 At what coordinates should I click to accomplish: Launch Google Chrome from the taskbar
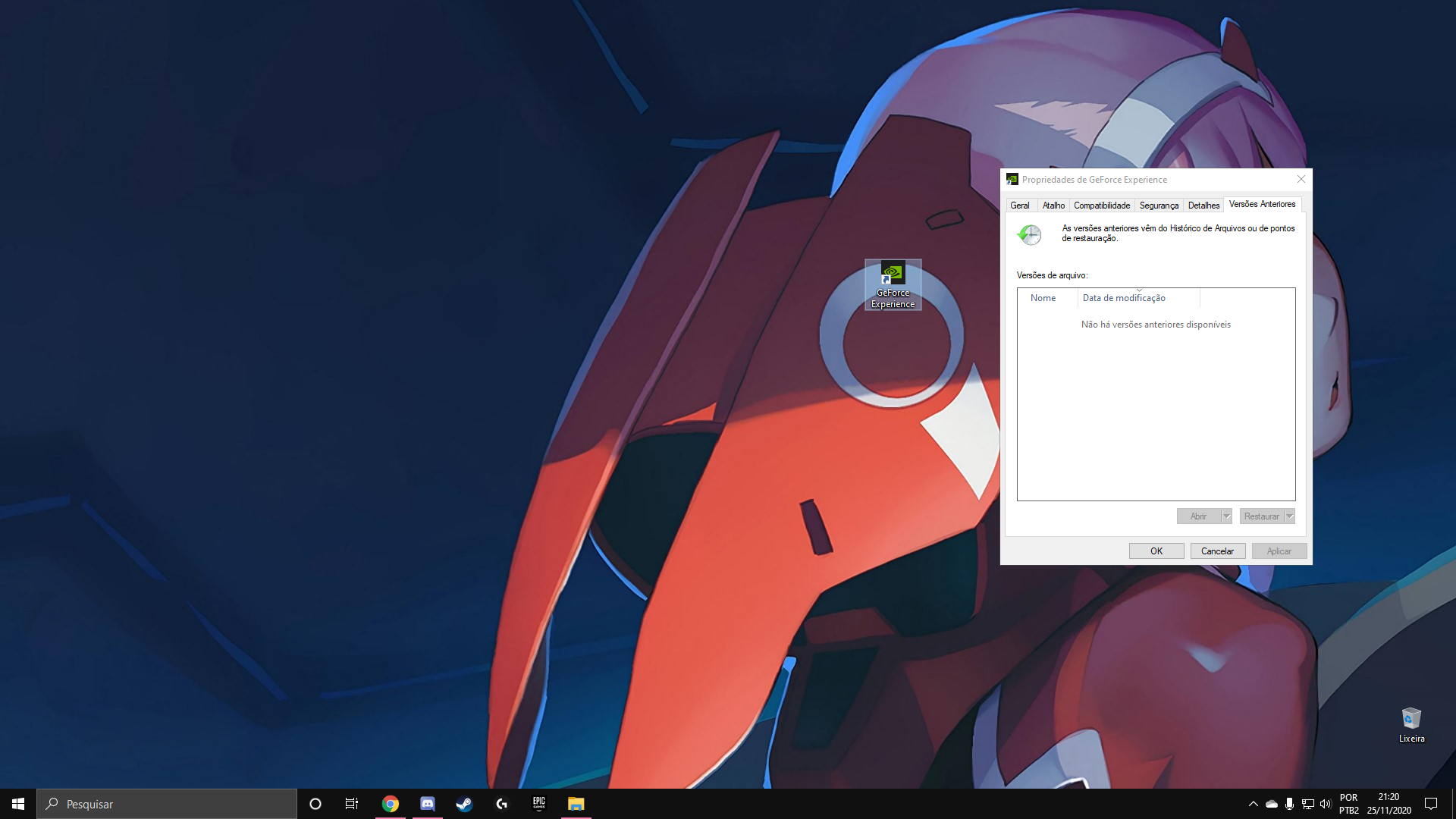(391, 804)
